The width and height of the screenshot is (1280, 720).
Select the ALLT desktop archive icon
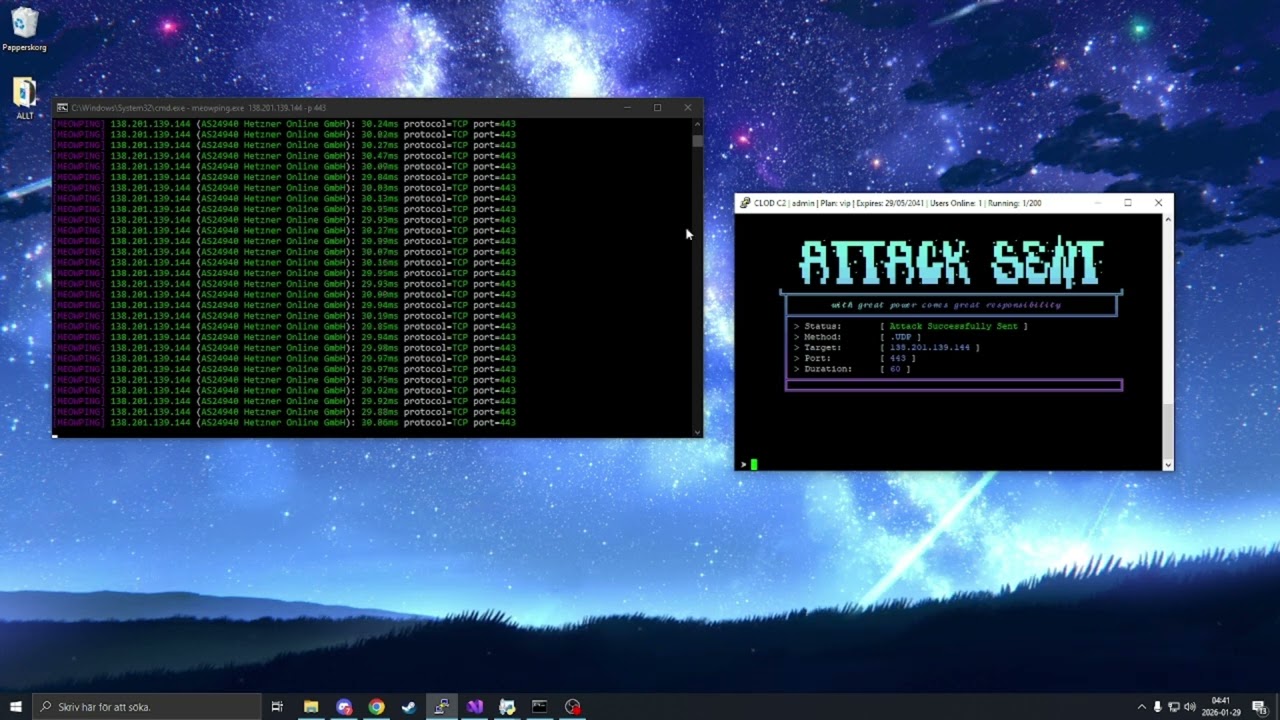[24, 98]
